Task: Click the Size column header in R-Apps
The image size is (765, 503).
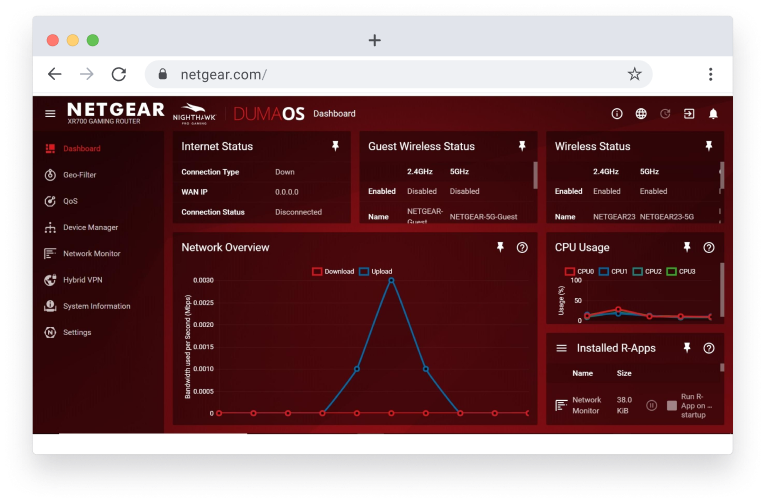Action: point(624,373)
